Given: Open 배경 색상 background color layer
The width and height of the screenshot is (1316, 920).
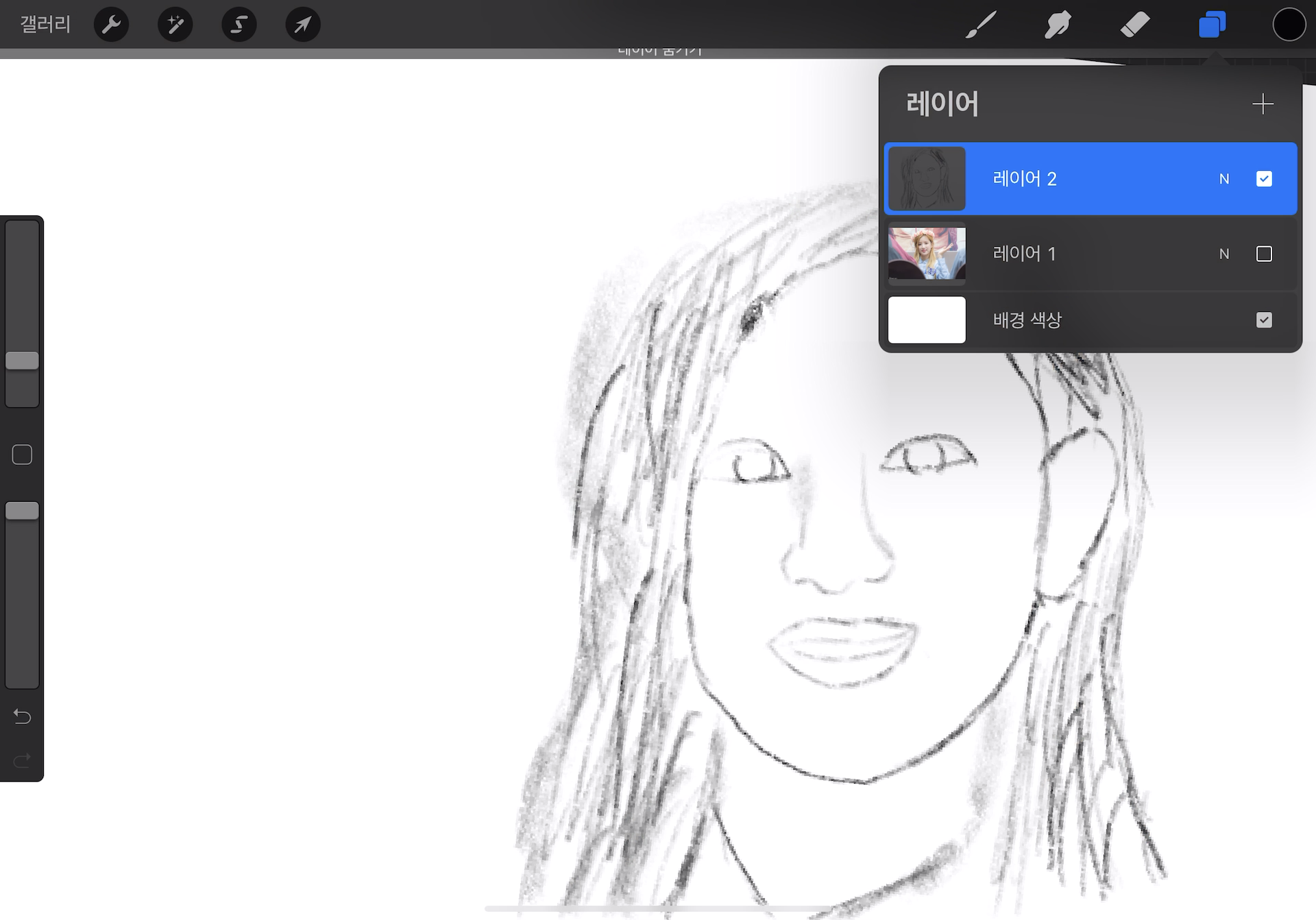Looking at the screenshot, I should point(1028,320).
